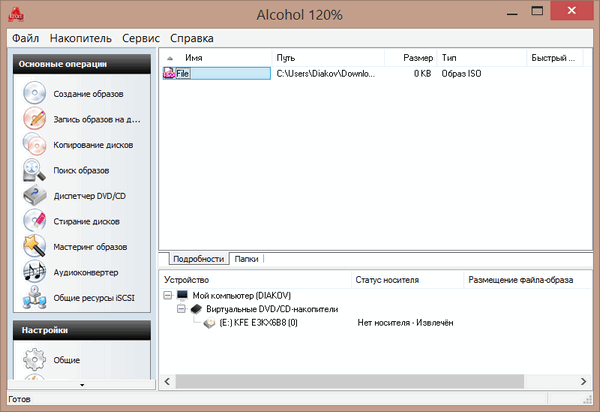Click the drive E: disc icon

click(210, 323)
